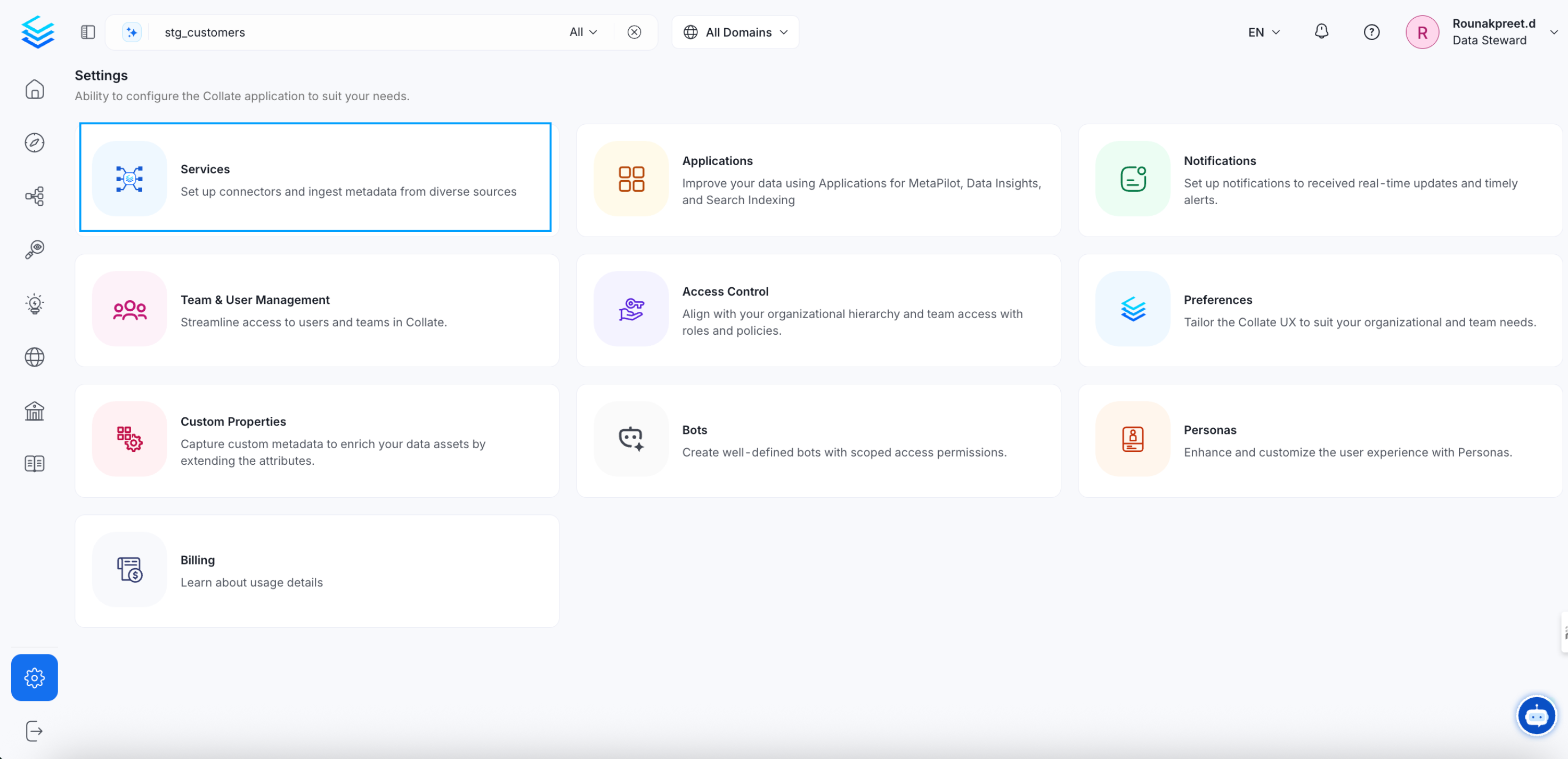
Task: Click the Explore compass icon in sidebar
Action: click(x=35, y=142)
